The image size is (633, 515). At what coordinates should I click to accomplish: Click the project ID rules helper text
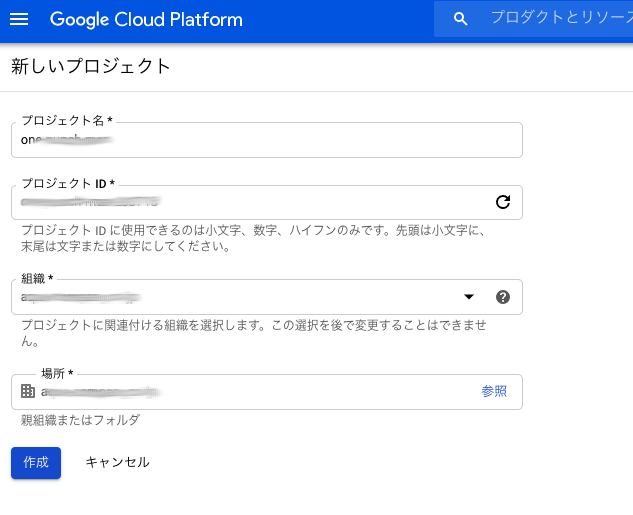click(x=253, y=238)
